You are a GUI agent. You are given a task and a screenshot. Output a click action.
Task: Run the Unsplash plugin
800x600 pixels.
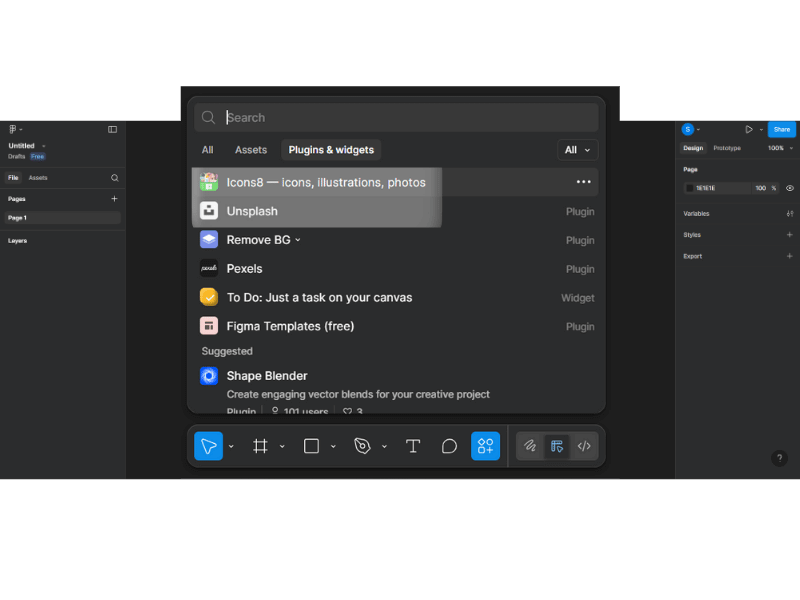pyautogui.click(x=398, y=211)
